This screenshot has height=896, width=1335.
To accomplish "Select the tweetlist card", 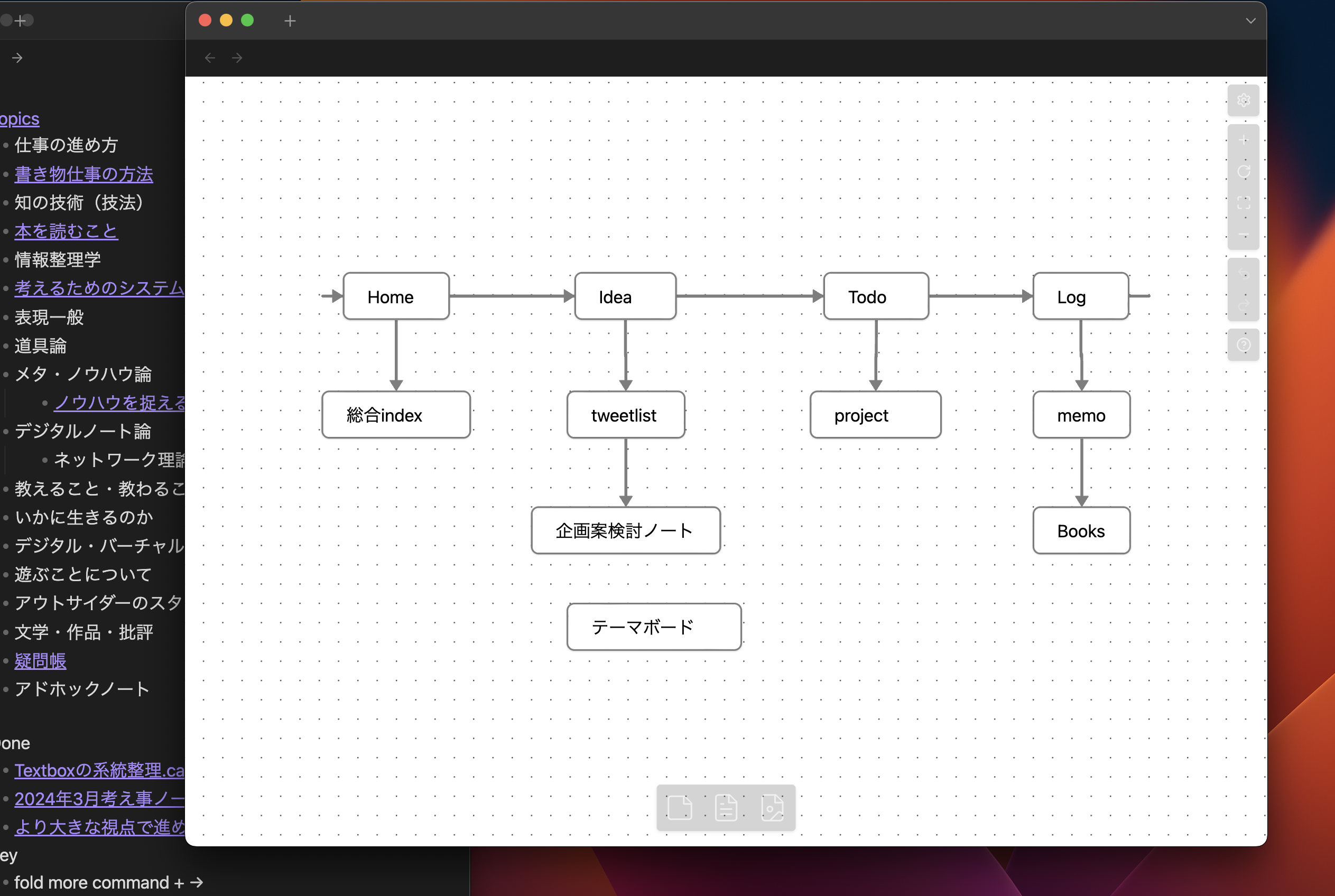I will click(x=625, y=415).
